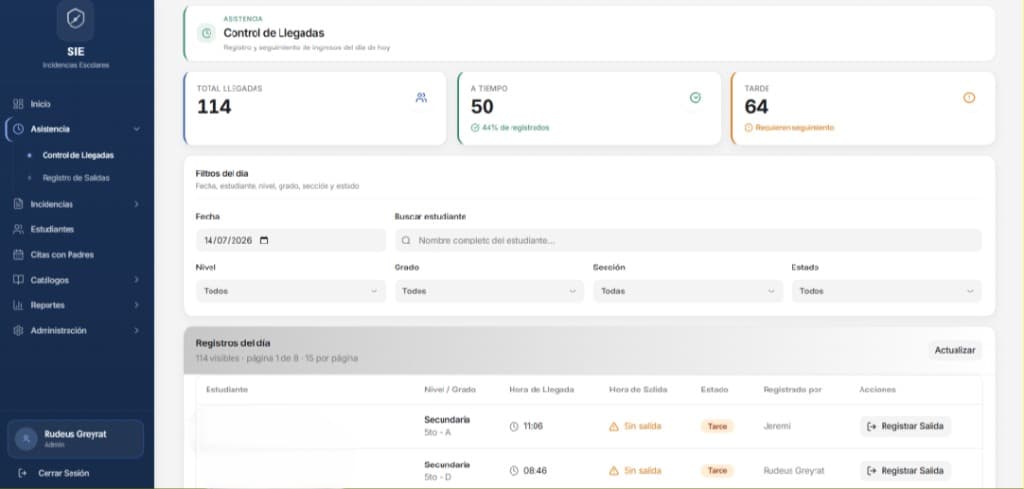Image resolution: width=1024 pixels, height=489 pixels.
Task: Click the Asistencia clock icon in sidebar
Action: [x=18, y=129]
